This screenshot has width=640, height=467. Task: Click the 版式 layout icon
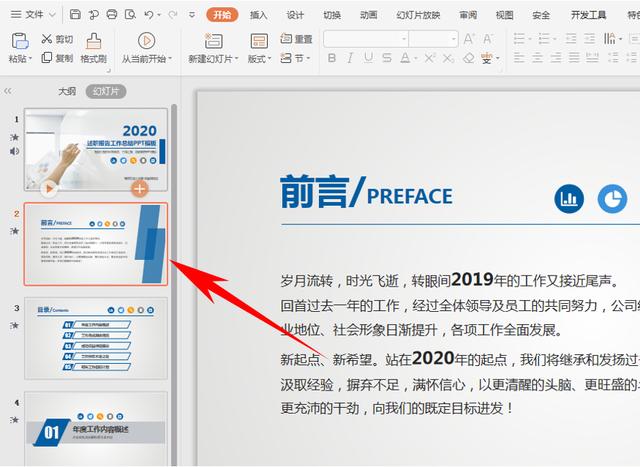(x=259, y=41)
